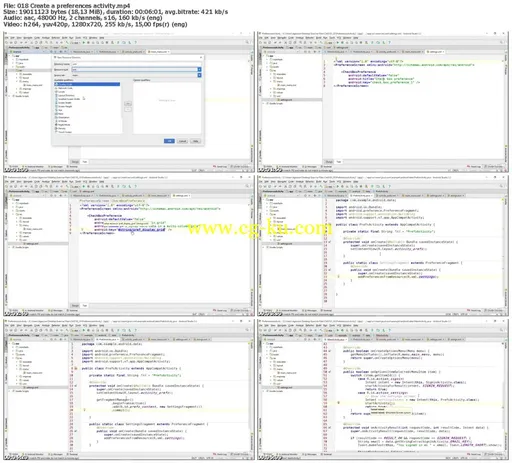Image resolution: width=512 pixels, height=463 pixels.
Task: Open the File menu in the first thumbnail
Action: coord(7,38)
